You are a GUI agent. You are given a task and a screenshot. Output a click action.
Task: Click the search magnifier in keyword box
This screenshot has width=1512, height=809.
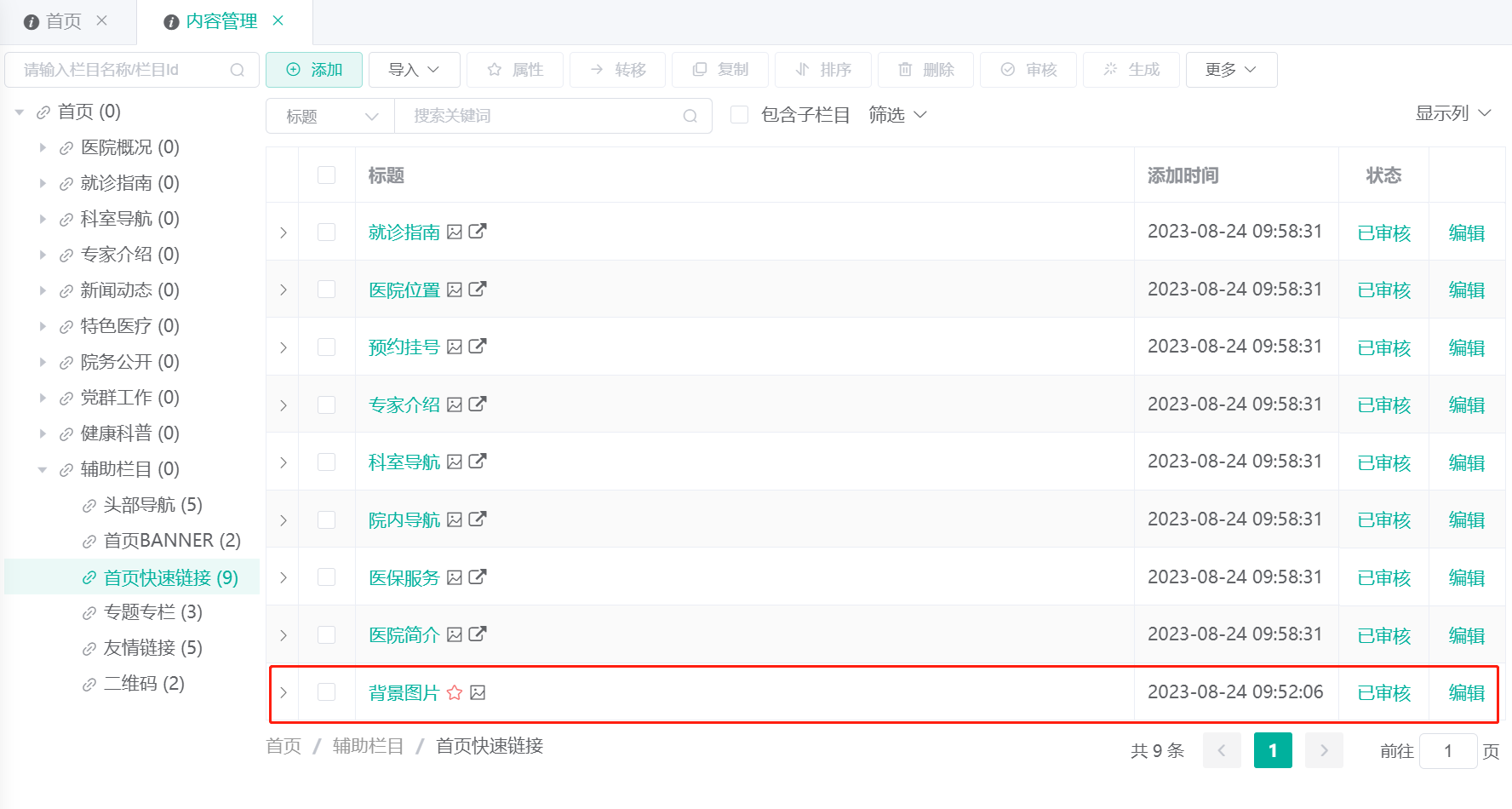690,116
